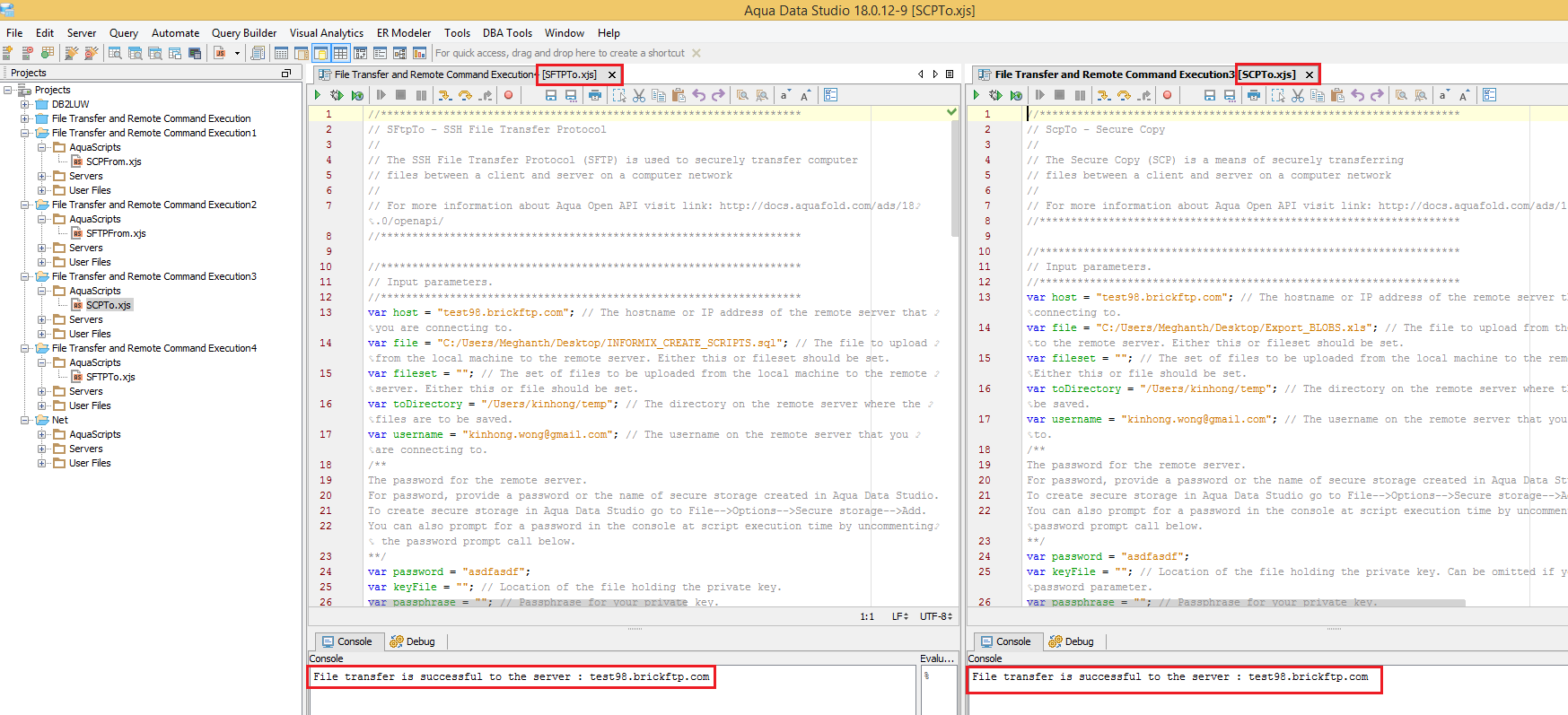The image size is (1568, 715).
Task: Start debugging SFTPTo.xjs with the bug icon
Action: pyautogui.click(x=337, y=95)
